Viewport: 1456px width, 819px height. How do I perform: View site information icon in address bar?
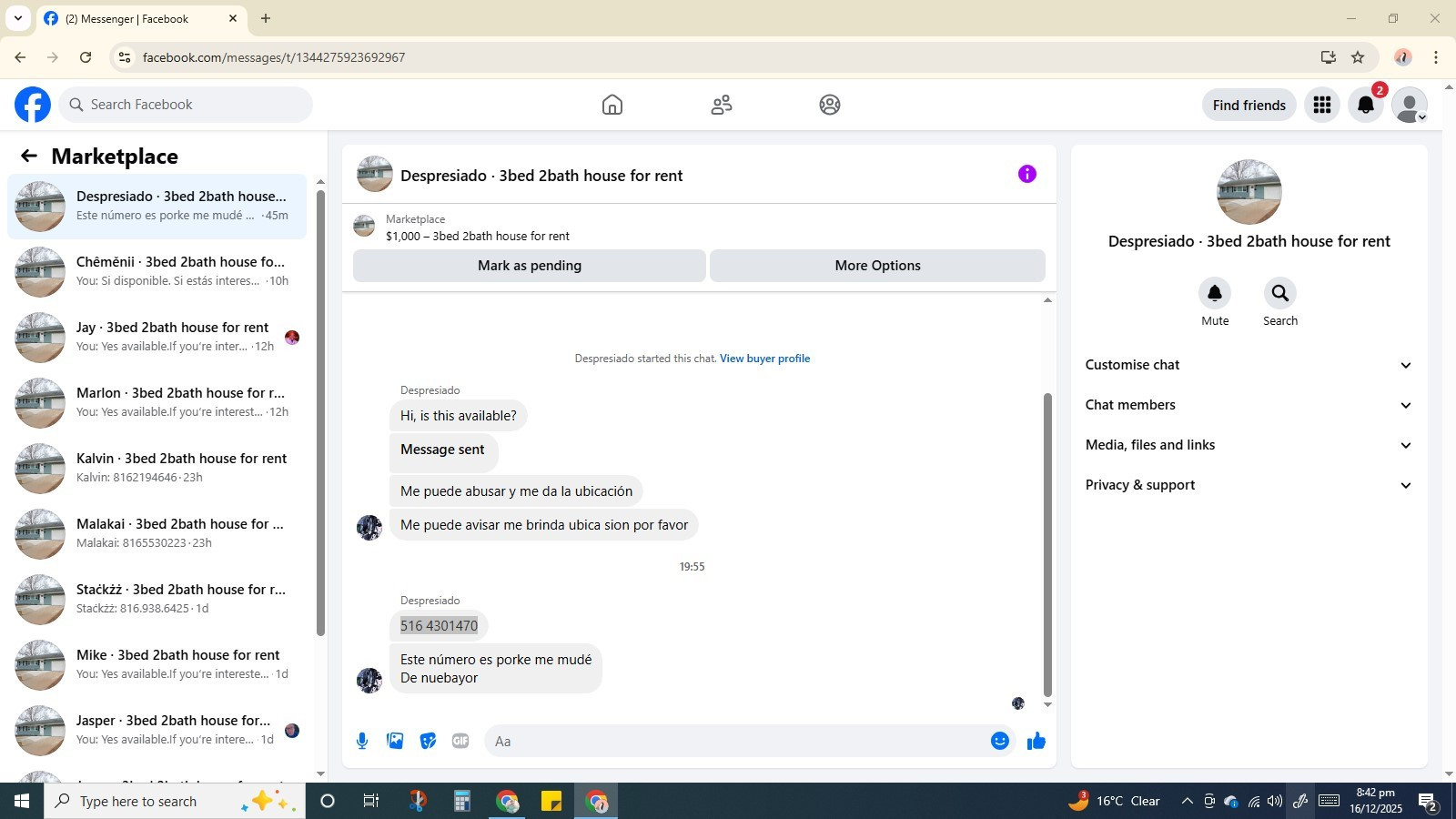[x=125, y=57]
